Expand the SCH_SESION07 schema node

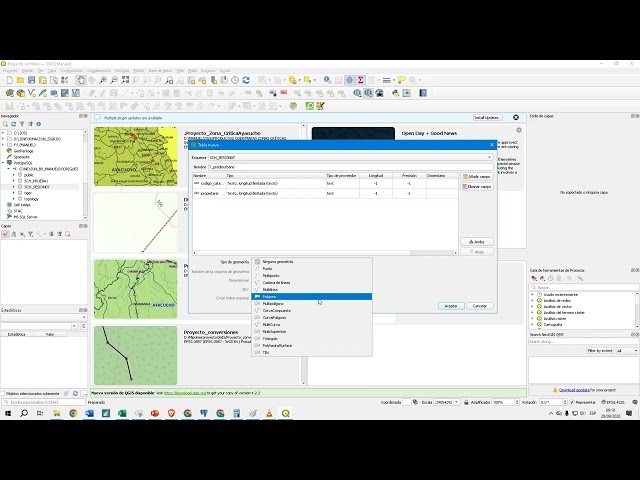pyautogui.click(x=14, y=187)
